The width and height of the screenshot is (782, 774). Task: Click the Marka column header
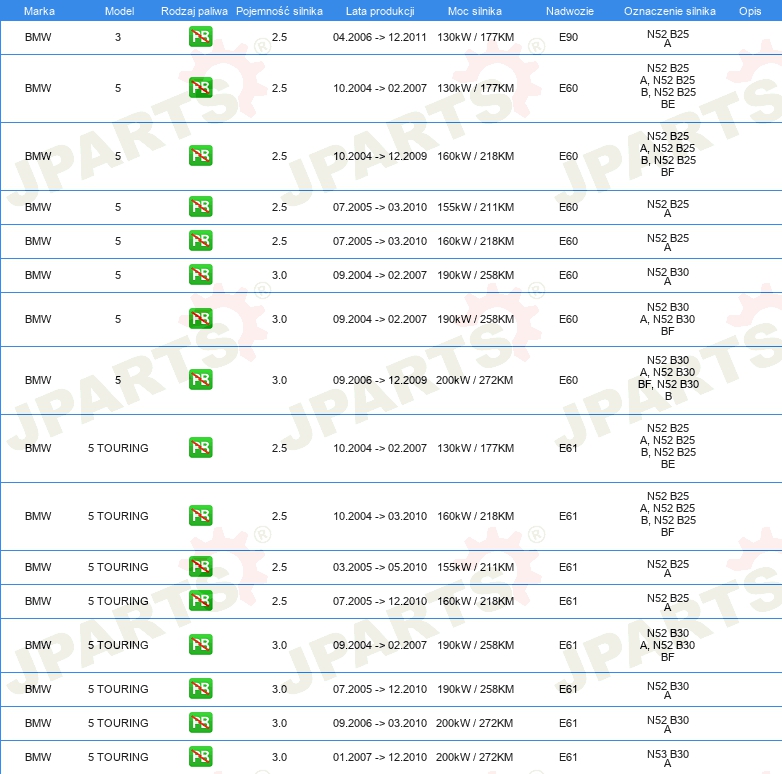click(x=39, y=10)
